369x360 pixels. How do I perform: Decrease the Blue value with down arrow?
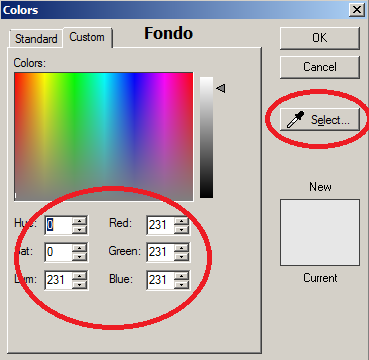point(182,284)
